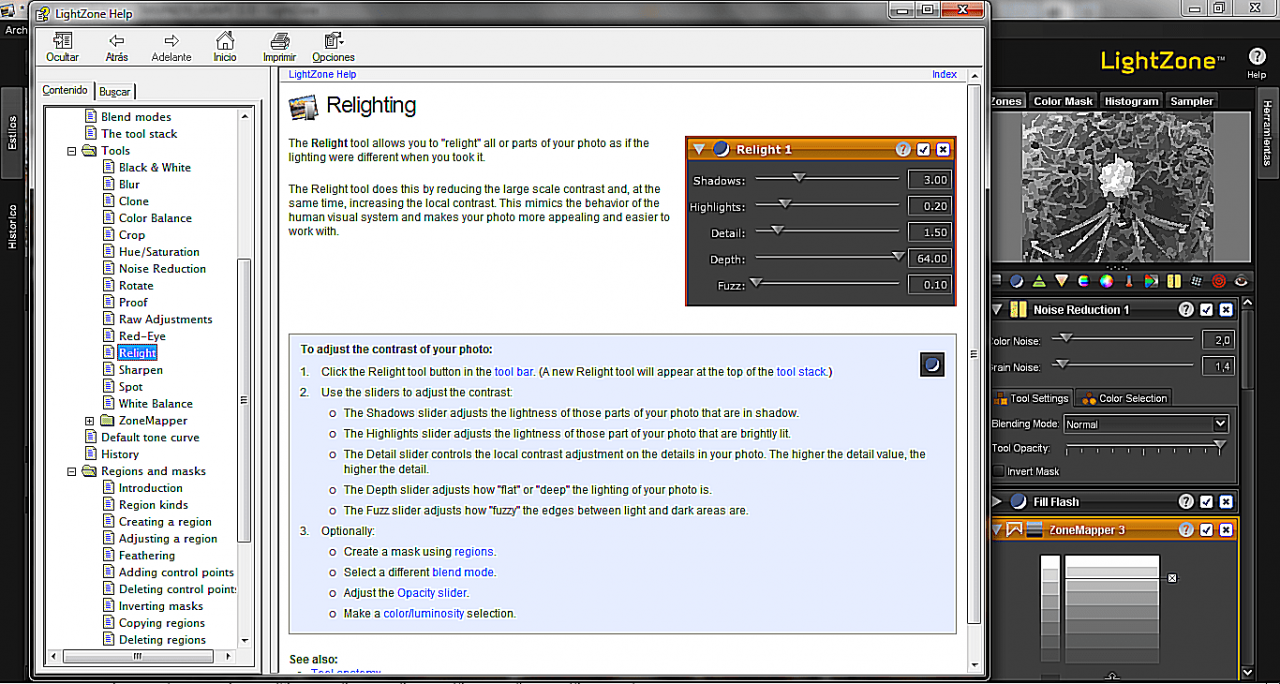Switch to the Color Selection tab
The width and height of the screenshot is (1280, 684).
click(x=1124, y=398)
